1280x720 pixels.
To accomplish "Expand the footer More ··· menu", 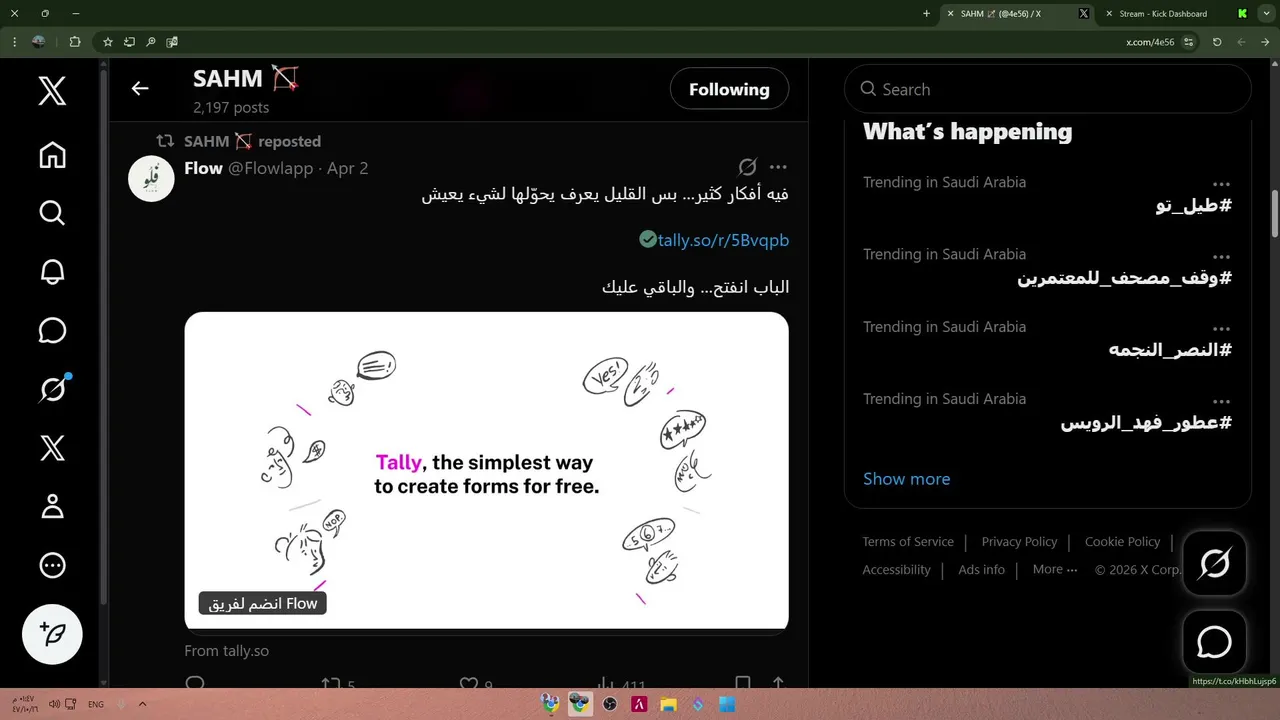I will 1055,569.
